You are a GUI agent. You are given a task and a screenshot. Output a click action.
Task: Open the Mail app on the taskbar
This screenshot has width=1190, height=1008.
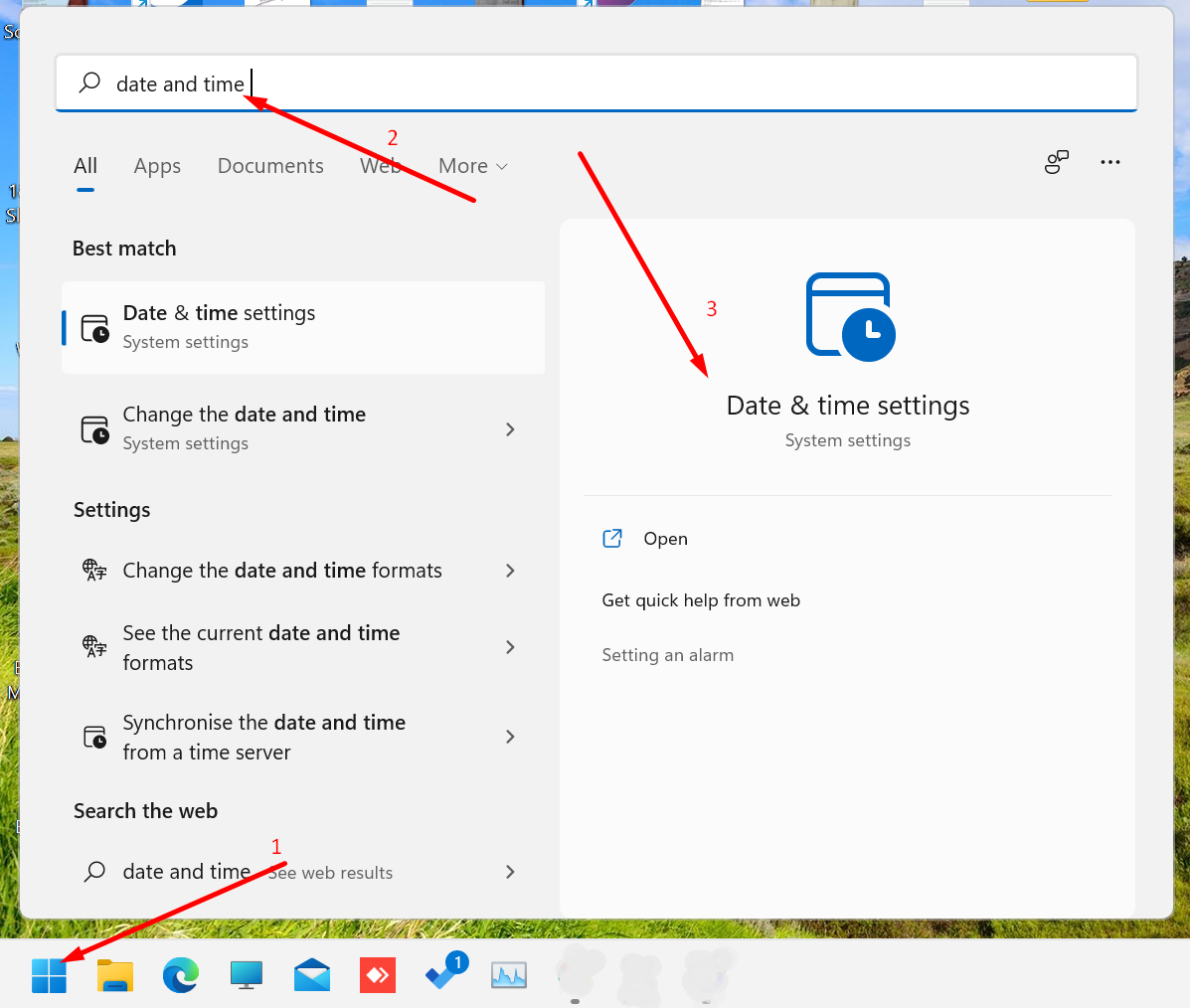[x=312, y=975]
